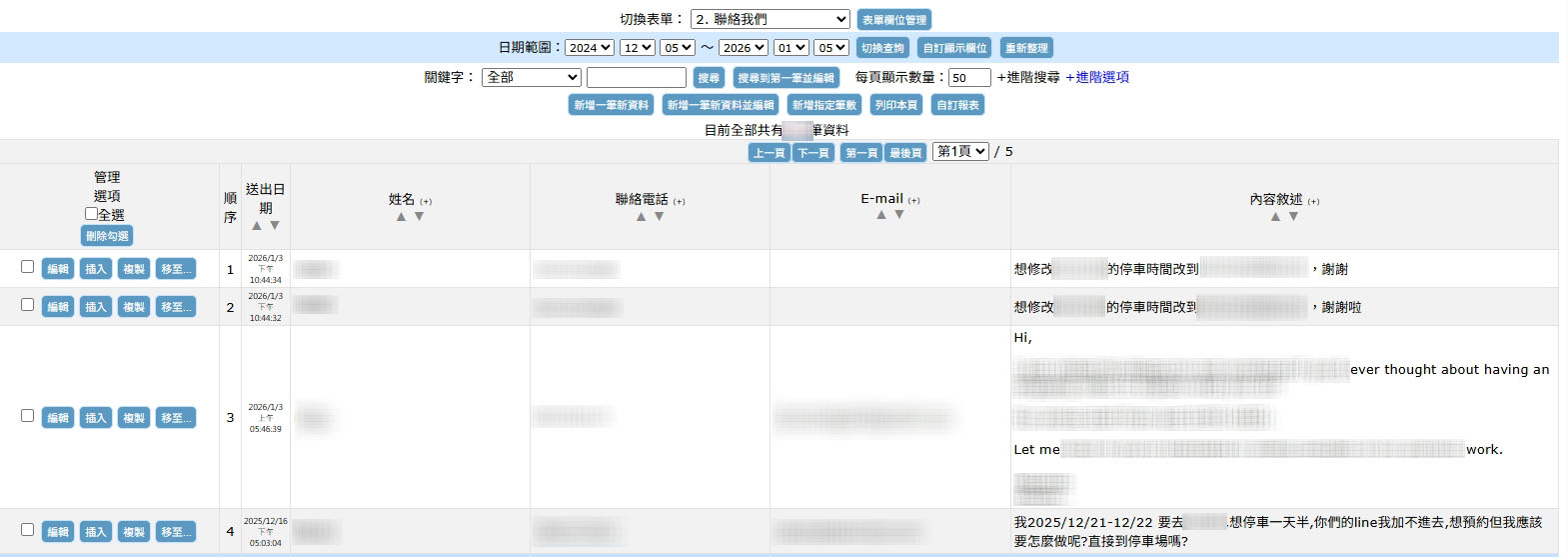Screen dimensions: 1568x557
Task: Open the 第1頁 page selector dropdown
Action: (x=961, y=152)
